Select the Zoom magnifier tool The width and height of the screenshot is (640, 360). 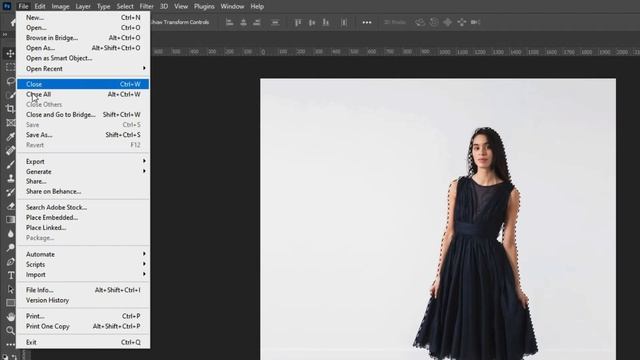[x=10, y=330]
